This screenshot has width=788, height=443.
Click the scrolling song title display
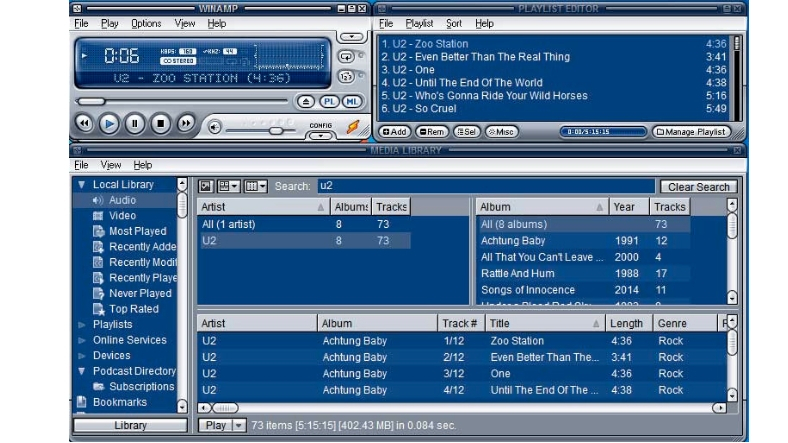click(x=202, y=78)
